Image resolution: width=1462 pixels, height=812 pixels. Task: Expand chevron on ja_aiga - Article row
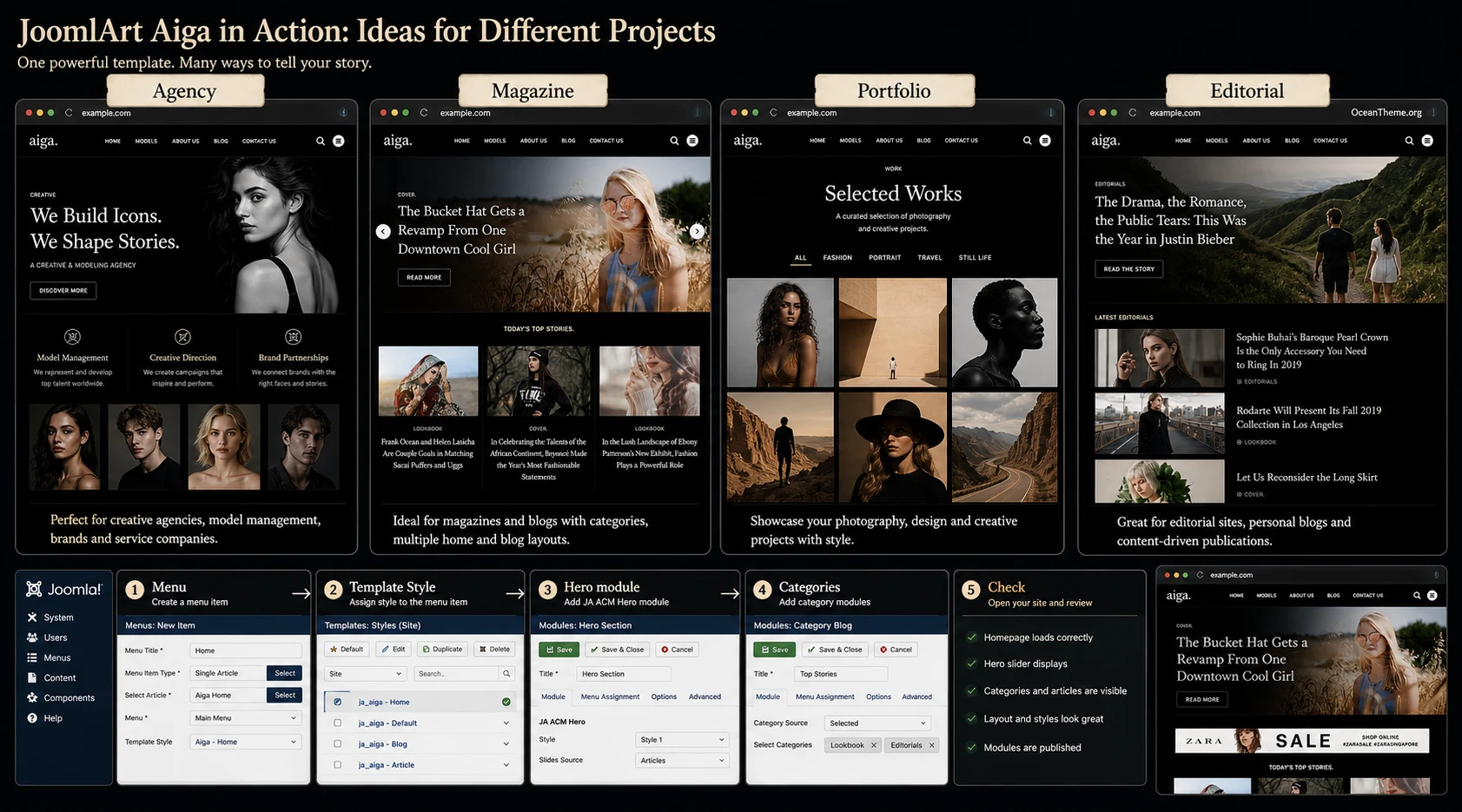tap(506, 765)
